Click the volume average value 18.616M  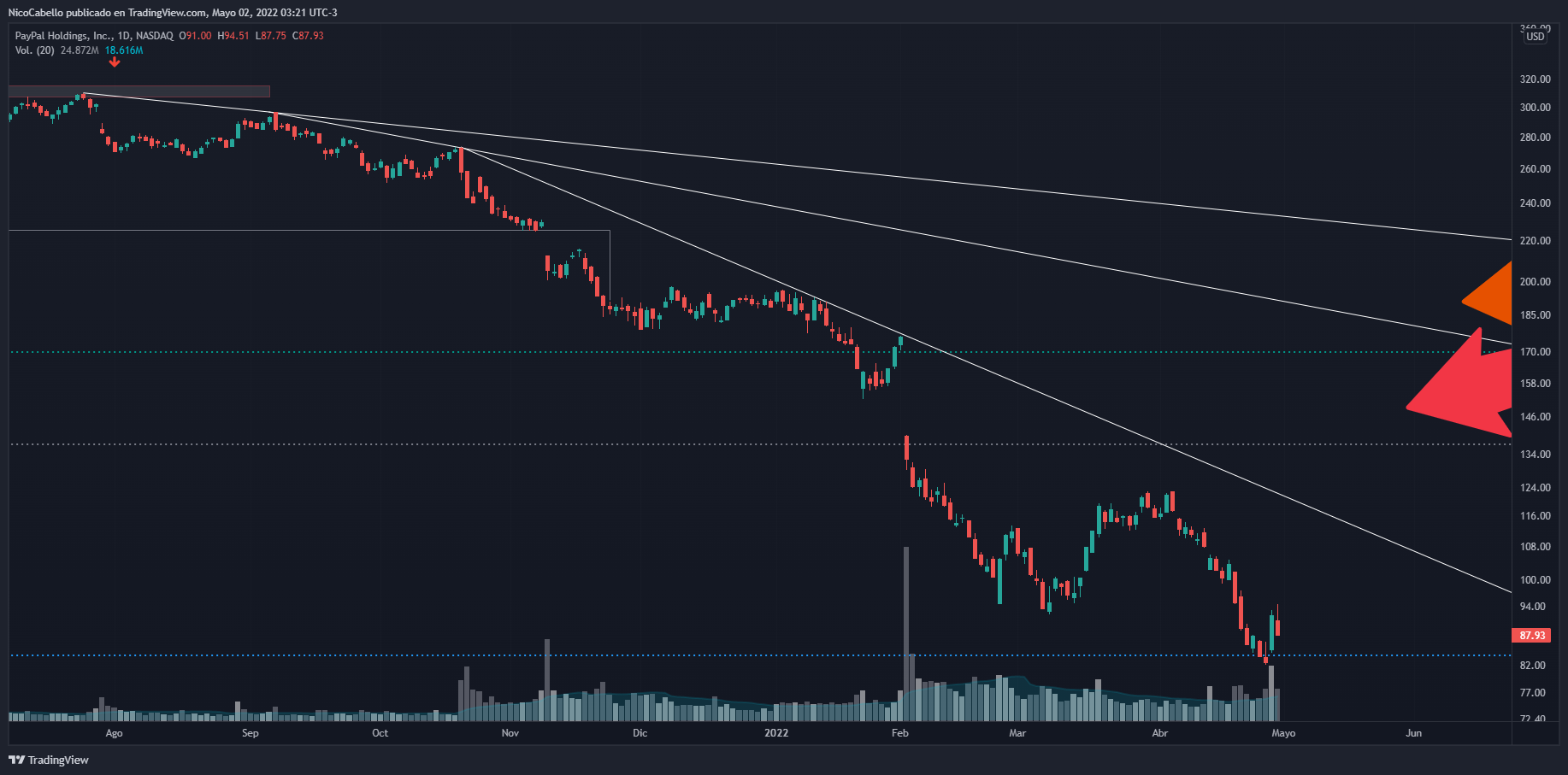pos(124,50)
